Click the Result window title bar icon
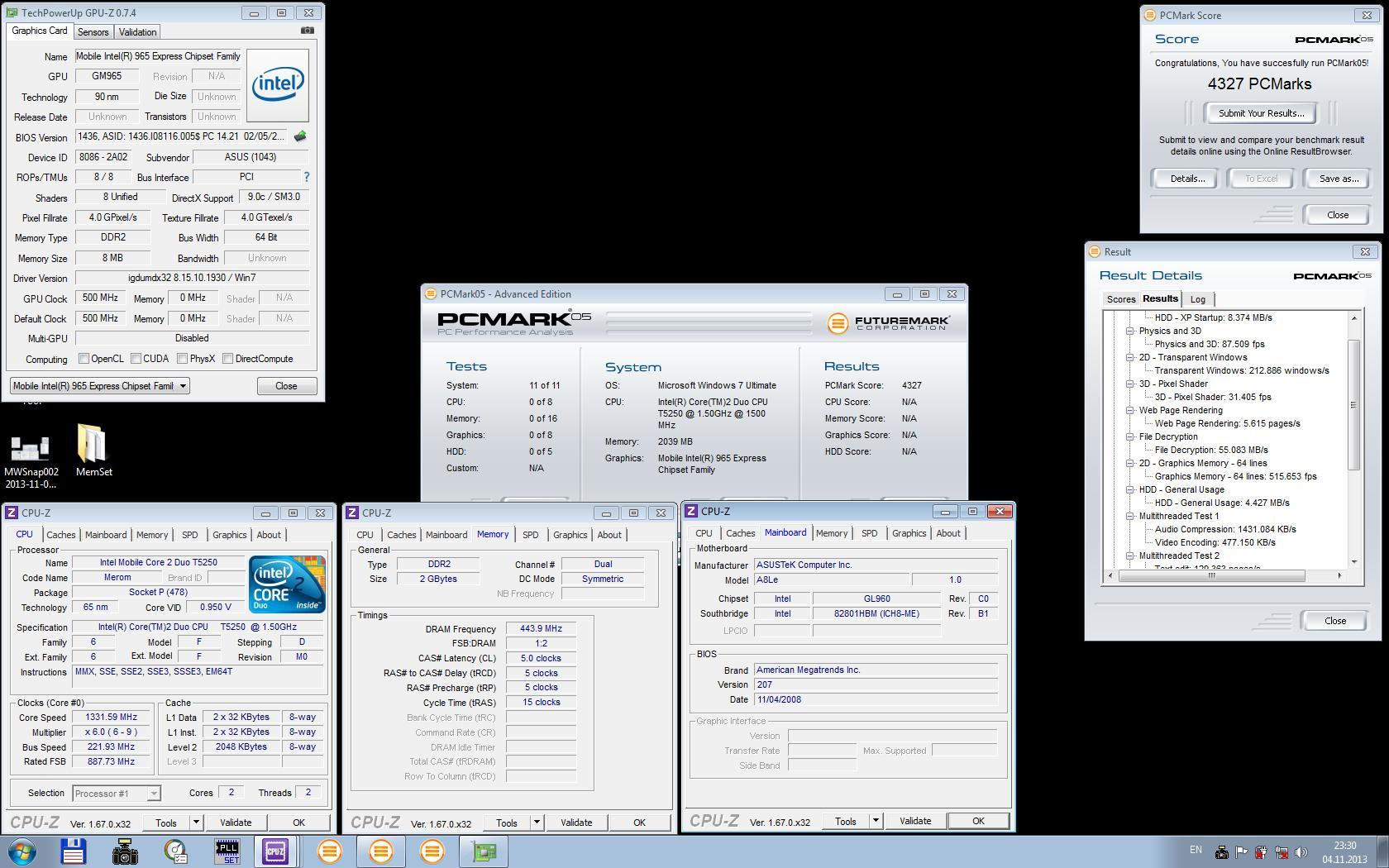This screenshot has height=868, width=1389. tap(1094, 251)
